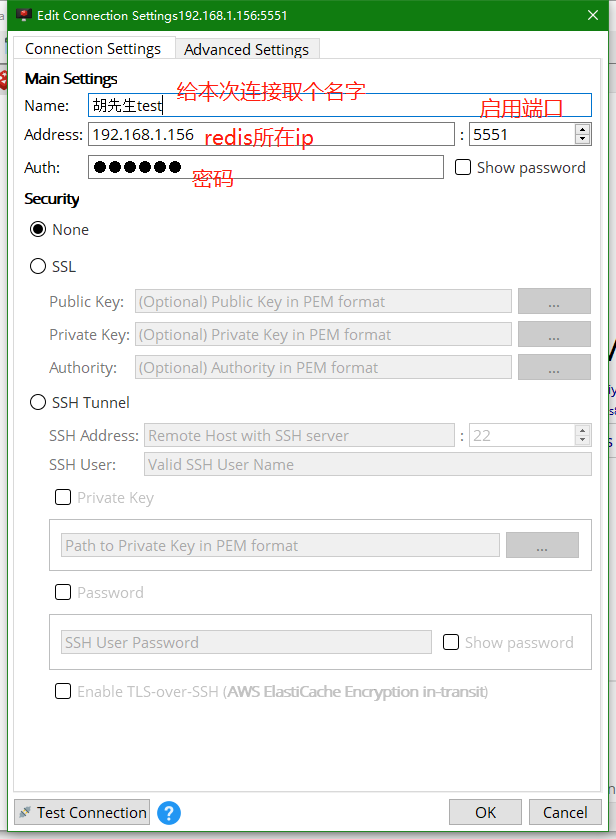Confirm settings with OK button
The image size is (616, 839).
point(485,812)
